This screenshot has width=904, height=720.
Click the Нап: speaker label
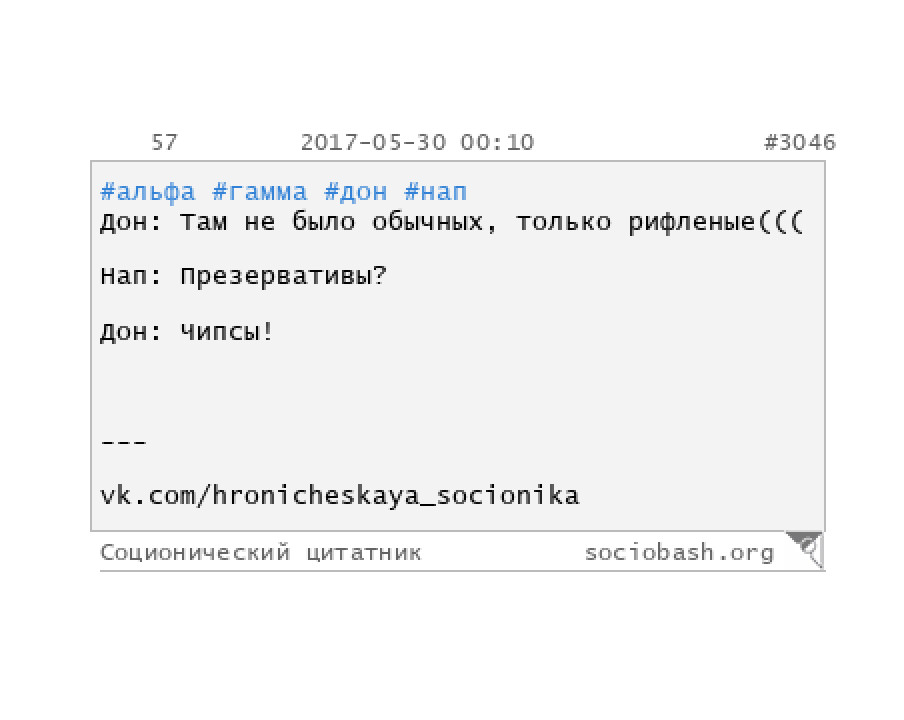pyautogui.click(x=131, y=277)
